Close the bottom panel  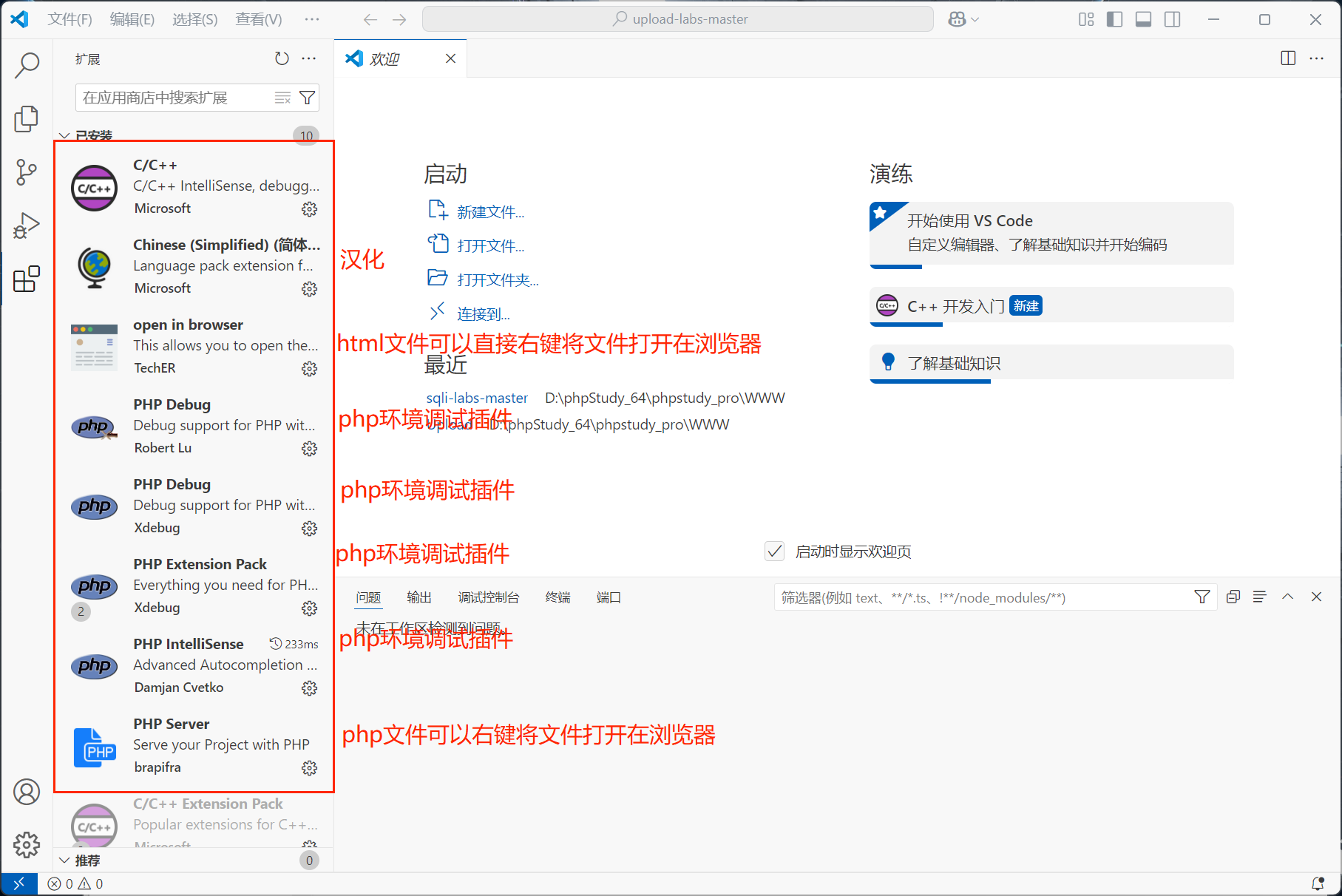click(1316, 597)
